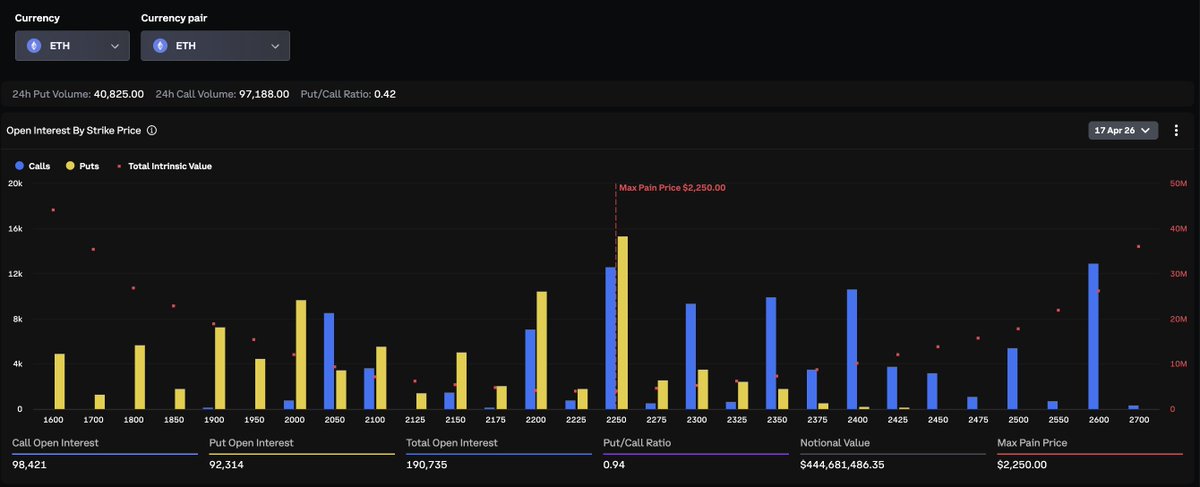The image size is (1200, 487).
Task: Click the info icon beside Open Interest title
Action: pyautogui.click(x=151, y=130)
